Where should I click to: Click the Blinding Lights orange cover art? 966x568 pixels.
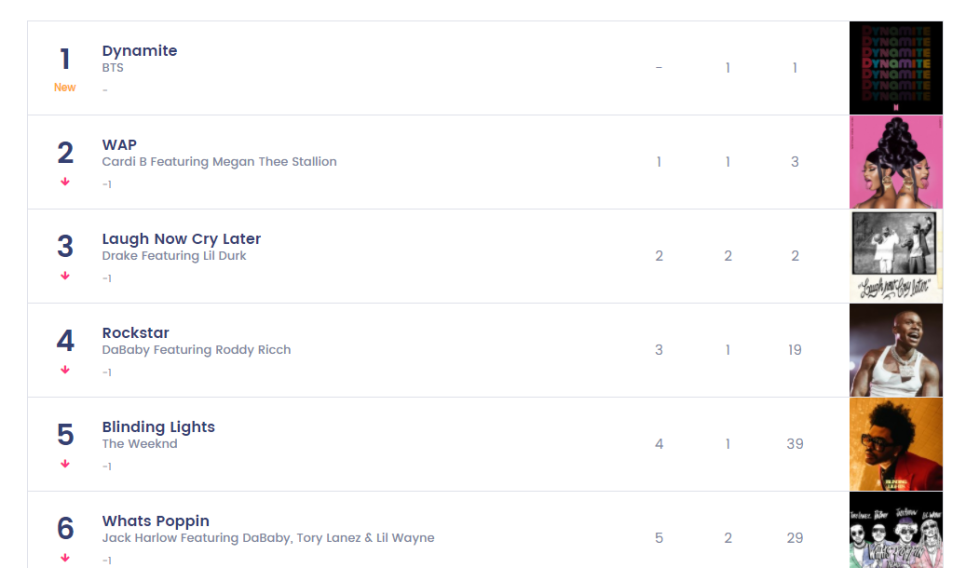(896, 444)
